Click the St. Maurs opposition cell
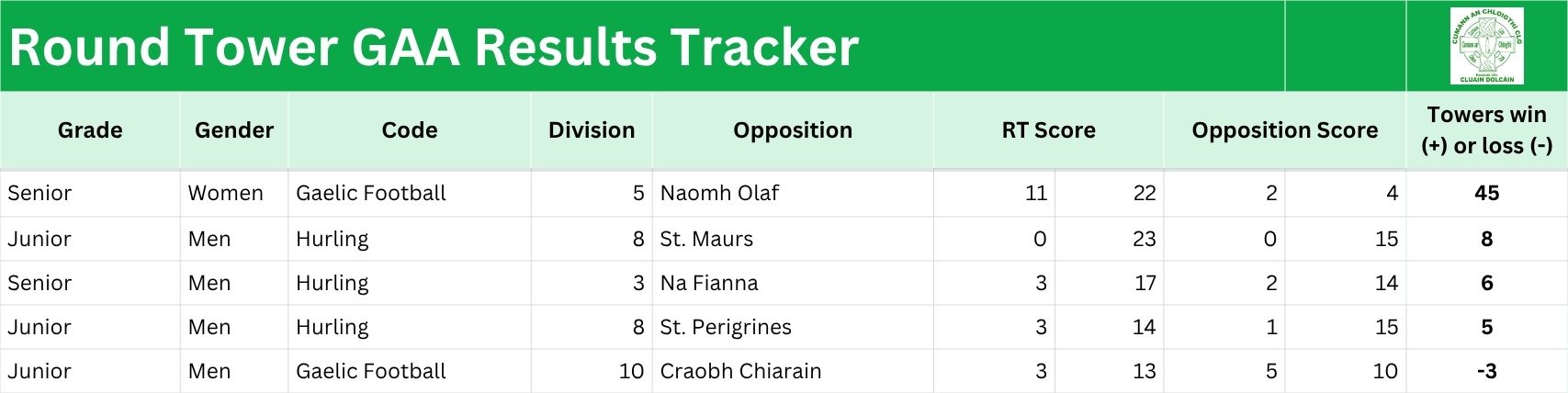Screen dimensions: 1568x393 (793, 240)
